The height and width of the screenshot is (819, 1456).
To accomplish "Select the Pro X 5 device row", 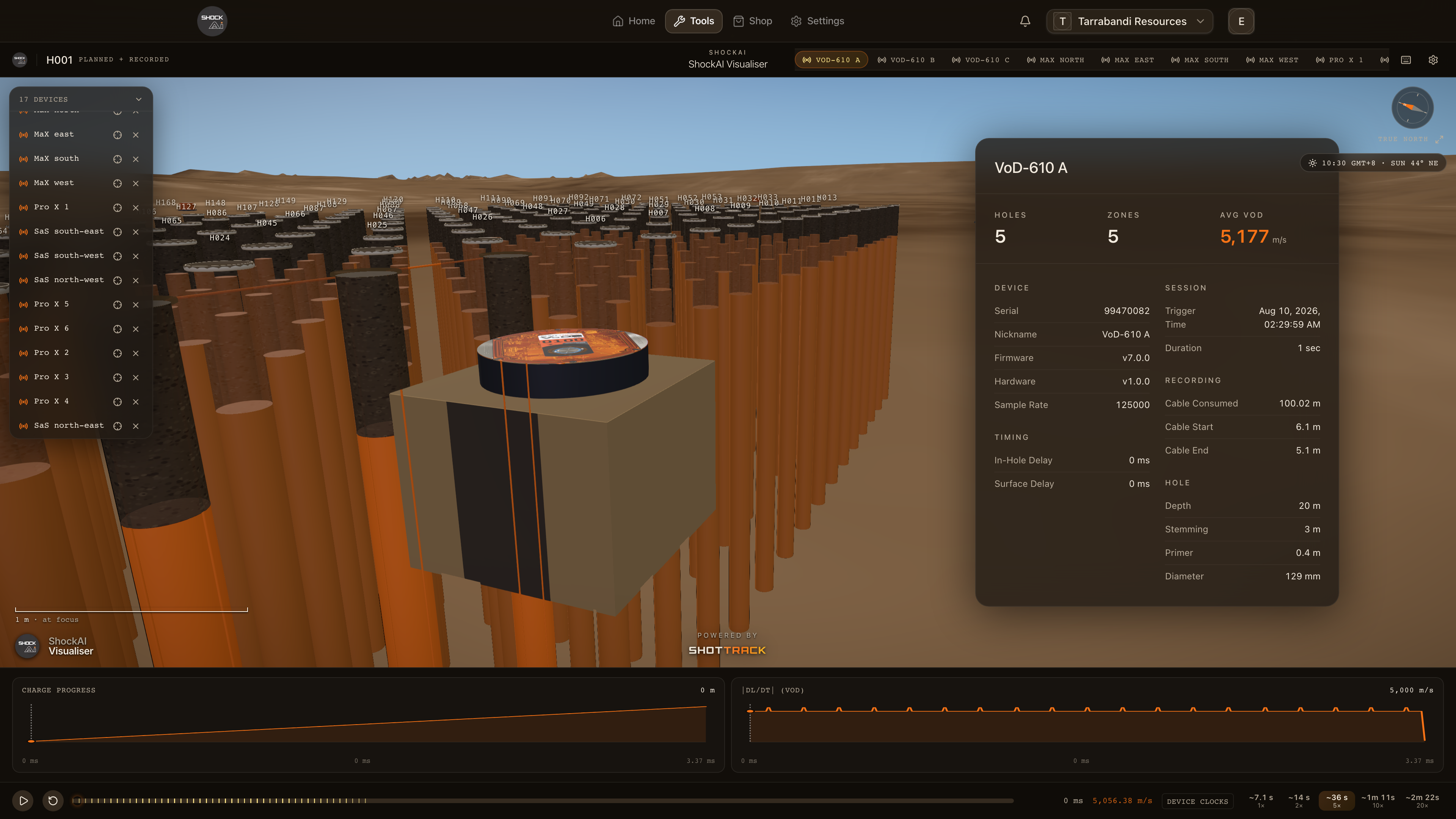I will click(x=81, y=304).
